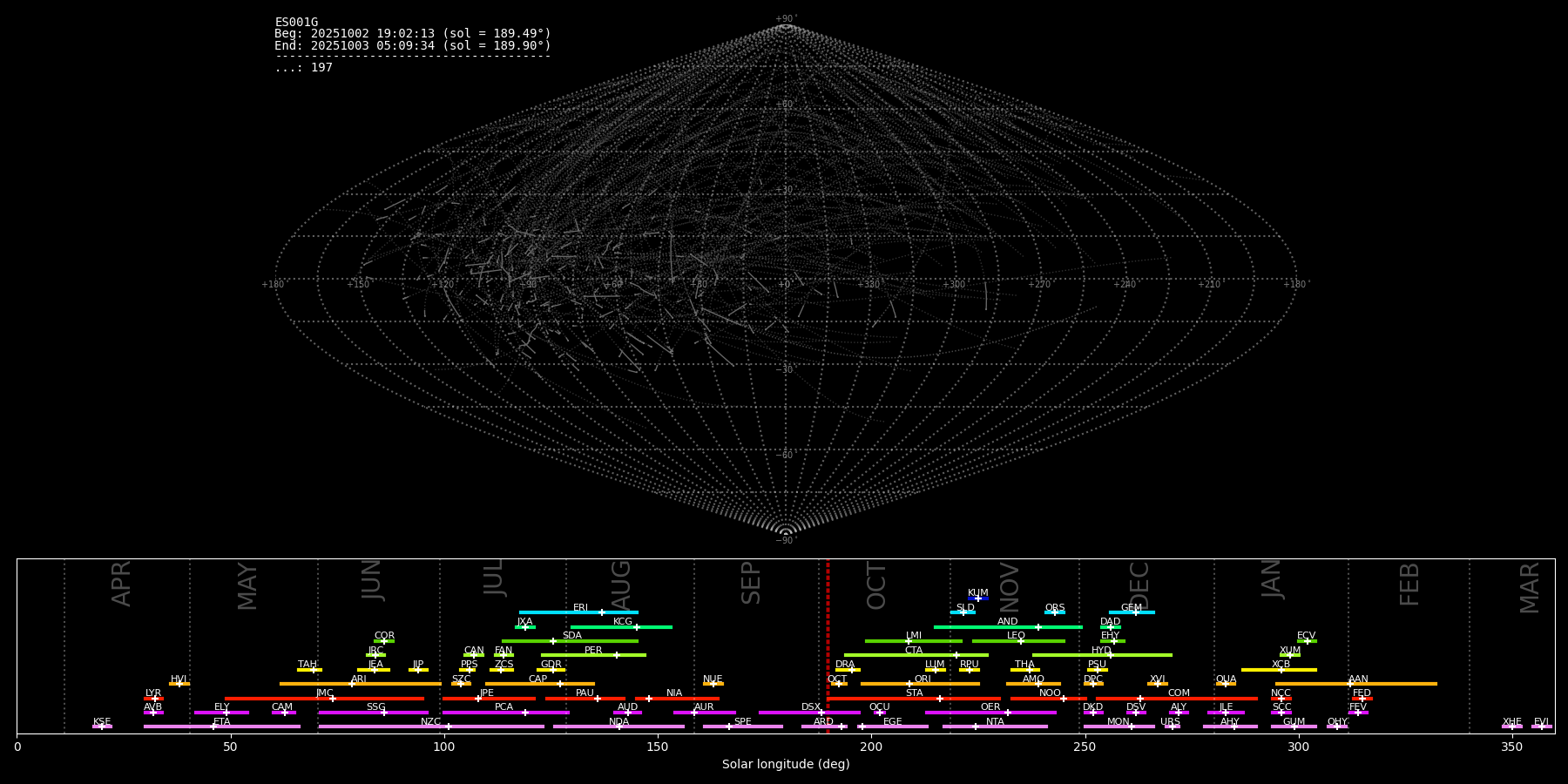Select the LEO green shower bar

click(x=1018, y=641)
